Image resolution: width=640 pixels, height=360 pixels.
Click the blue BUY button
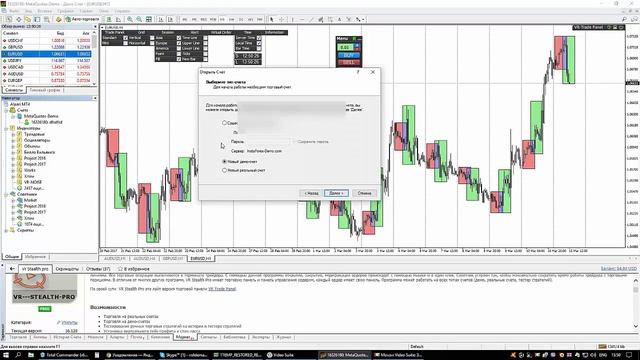click(x=349, y=55)
